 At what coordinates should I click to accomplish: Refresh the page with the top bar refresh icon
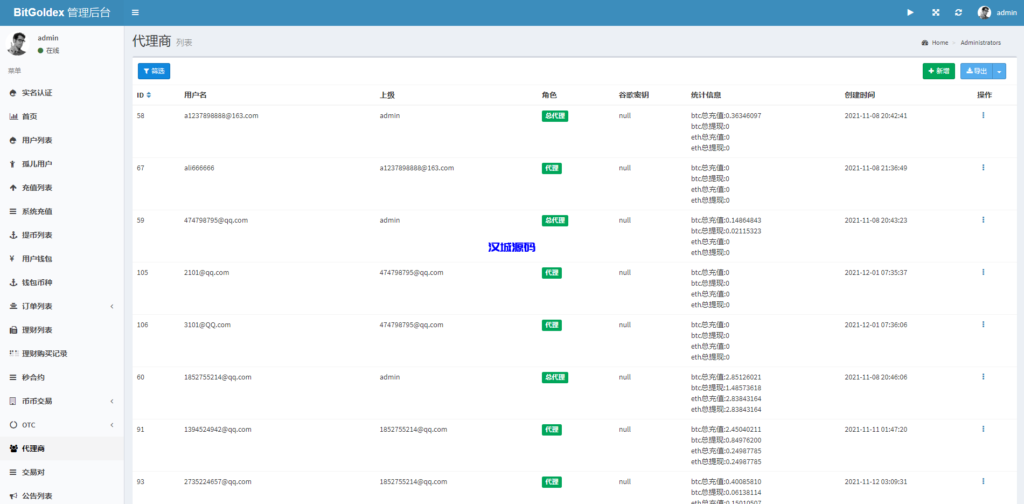(x=958, y=12)
